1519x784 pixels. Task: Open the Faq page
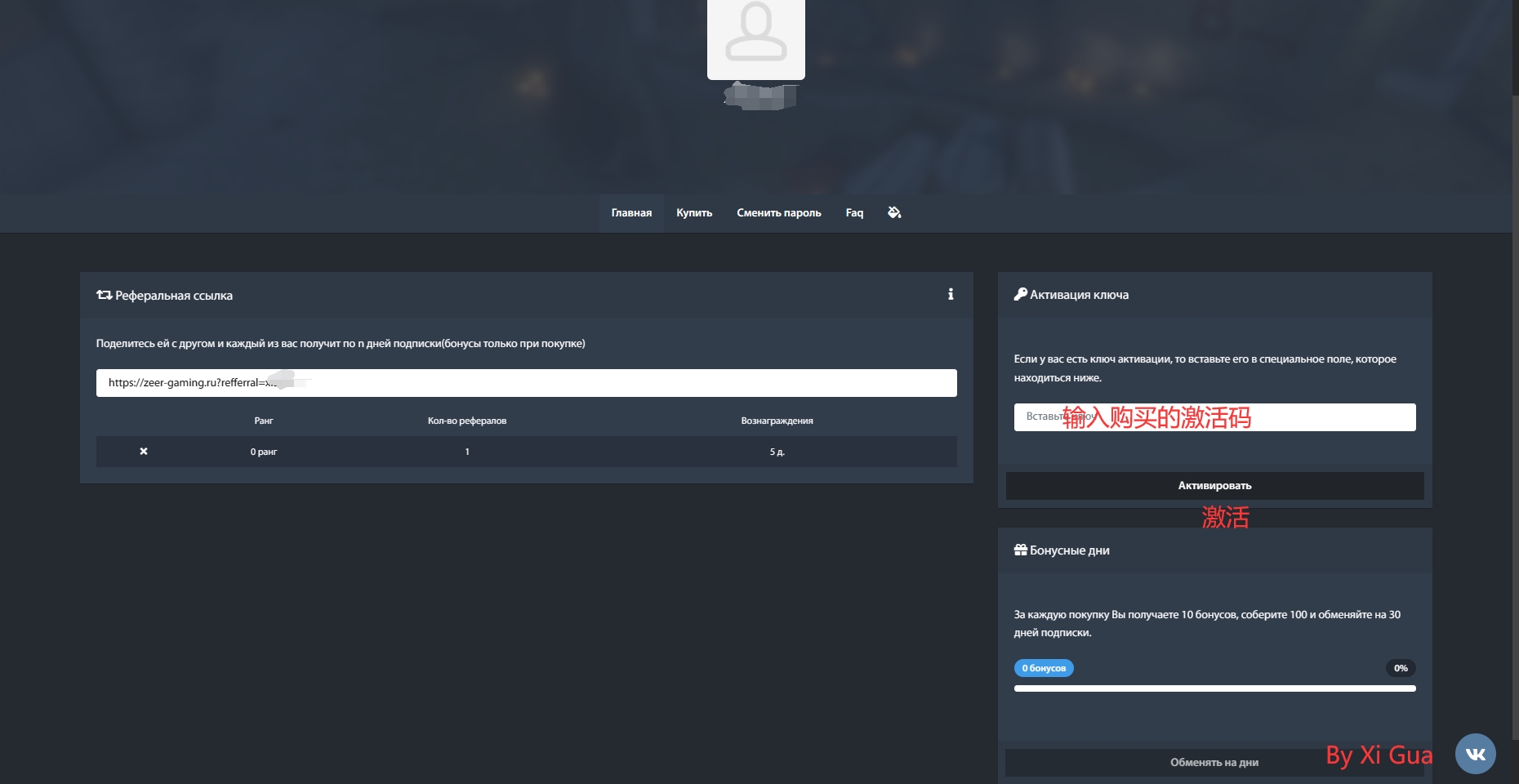[854, 213]
